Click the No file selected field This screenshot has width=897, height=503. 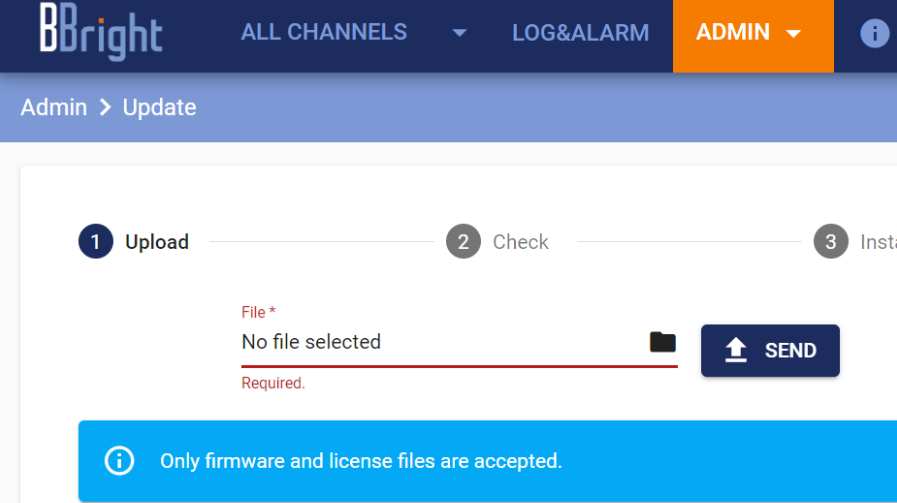tap(459, 342)
